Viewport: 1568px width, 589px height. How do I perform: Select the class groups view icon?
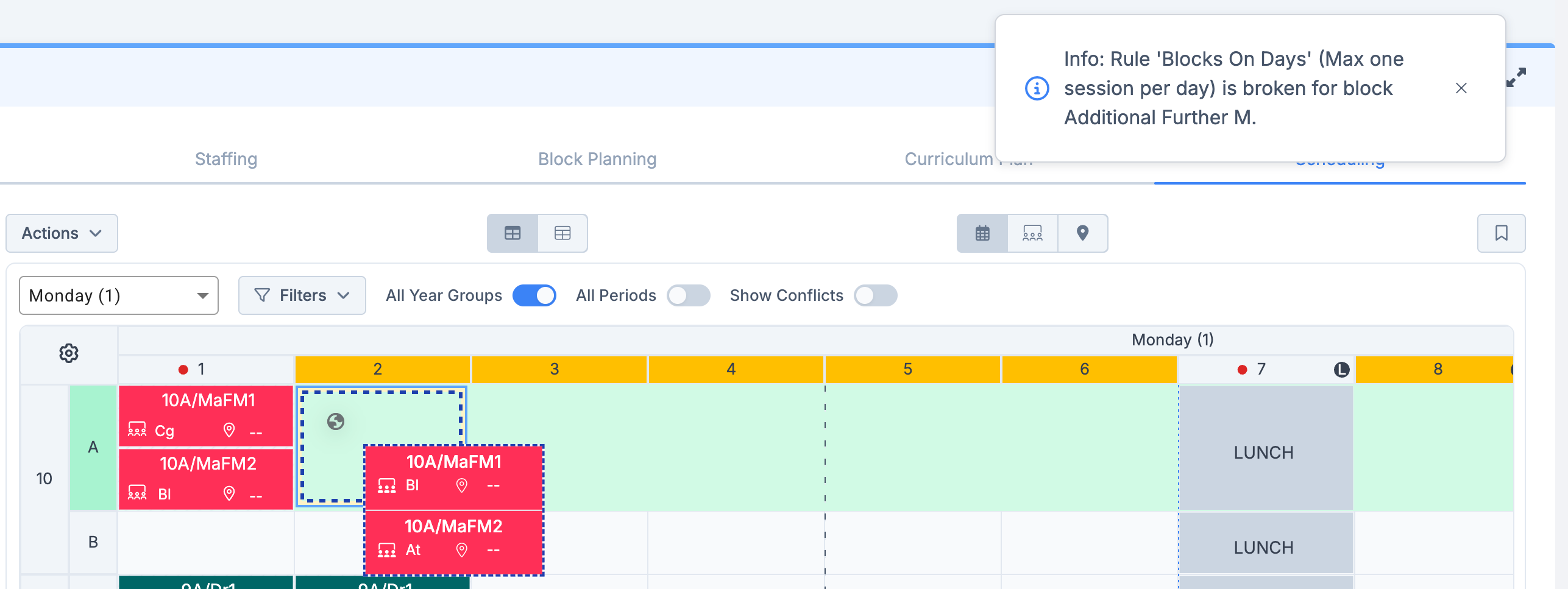pos(1032,233)
